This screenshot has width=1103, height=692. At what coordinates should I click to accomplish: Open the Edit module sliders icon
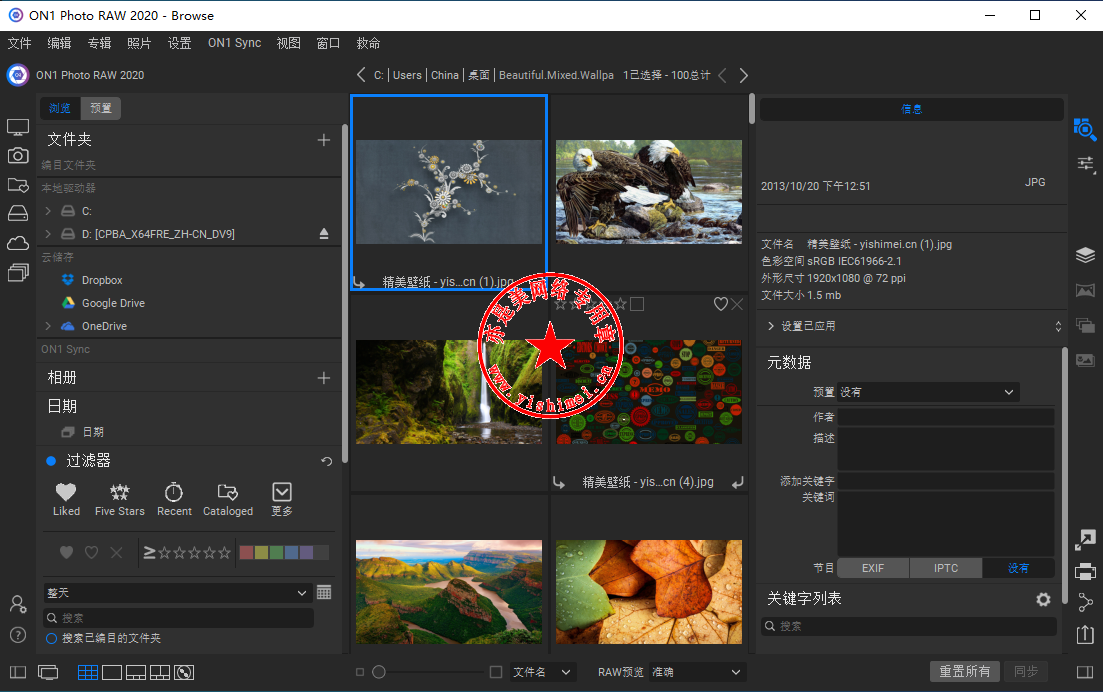(x=1085, y=165)
